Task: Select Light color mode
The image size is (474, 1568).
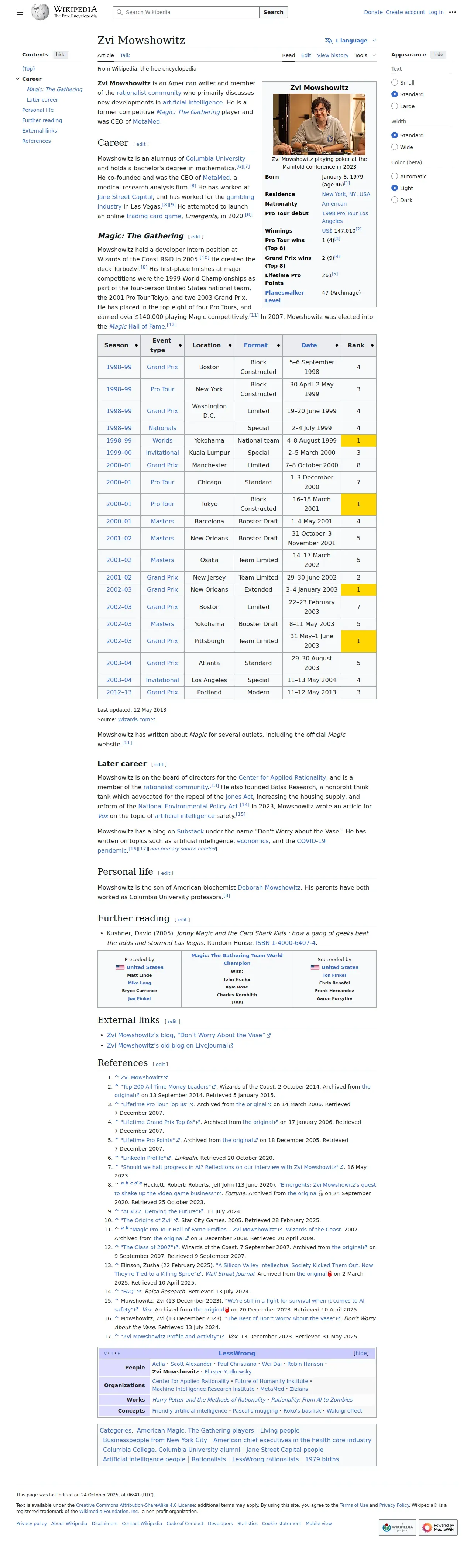Action: coord(394,188)
